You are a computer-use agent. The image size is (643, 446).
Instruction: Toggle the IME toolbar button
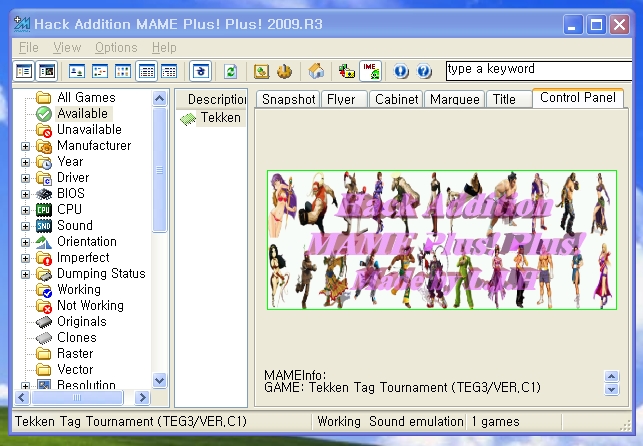[x=371, y=71]
